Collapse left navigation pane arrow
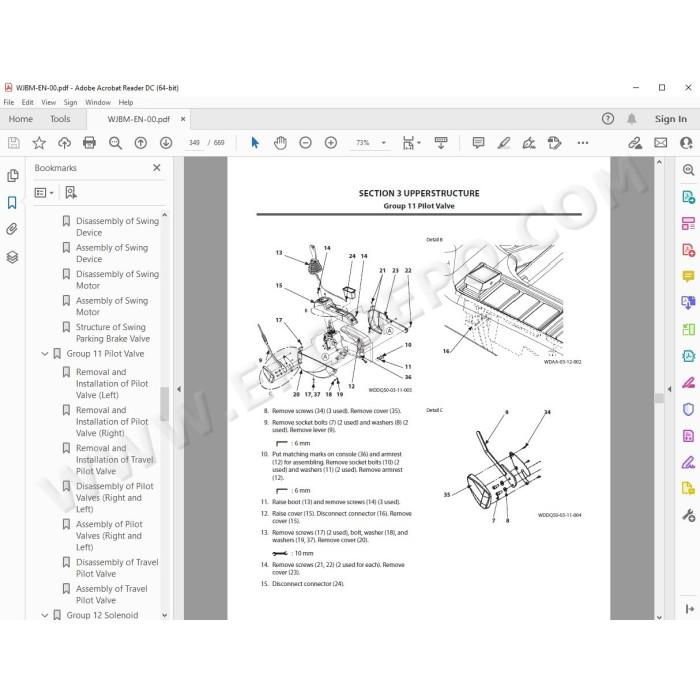The image size is (700, 700). [179, 389]
